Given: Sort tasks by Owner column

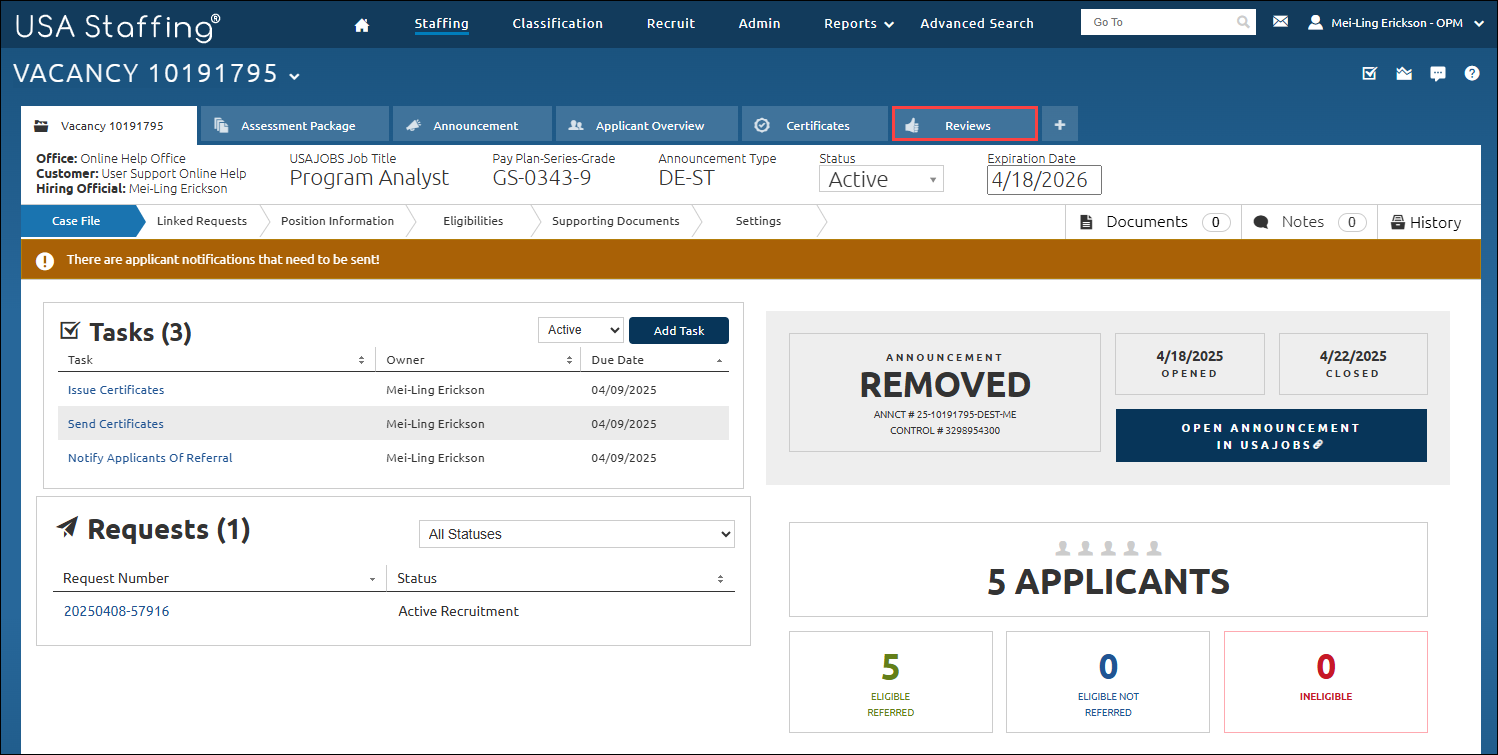Looking at the screenshot, I should click(x=478, y=360).
